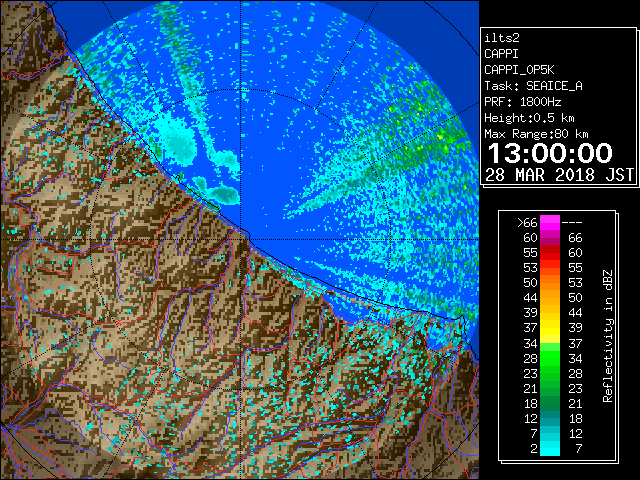Click the Max Range:80 km line
This screenshot has width=640, height=480.
click(536, 134)
